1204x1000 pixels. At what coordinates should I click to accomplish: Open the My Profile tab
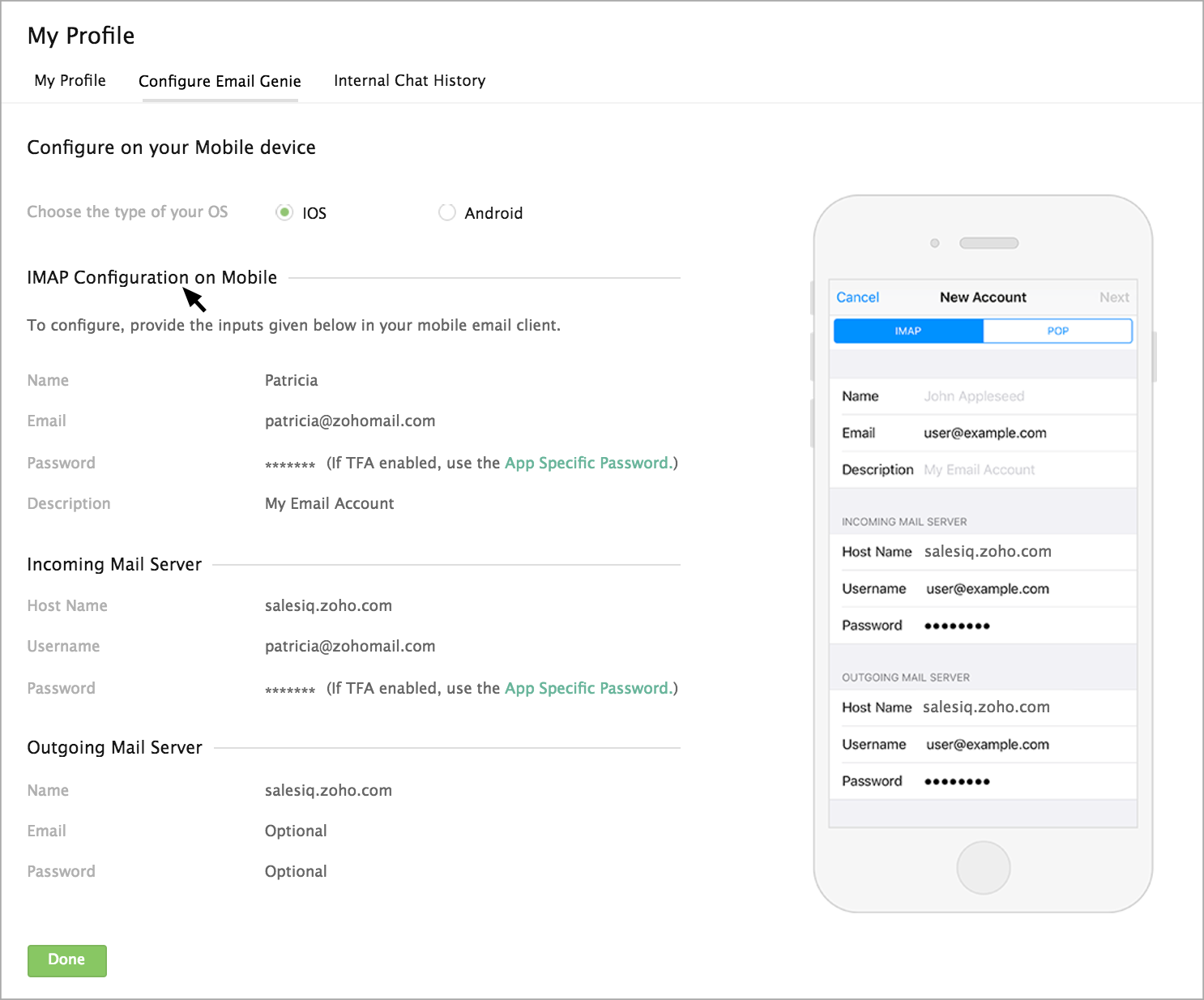[x=70, y=80]
